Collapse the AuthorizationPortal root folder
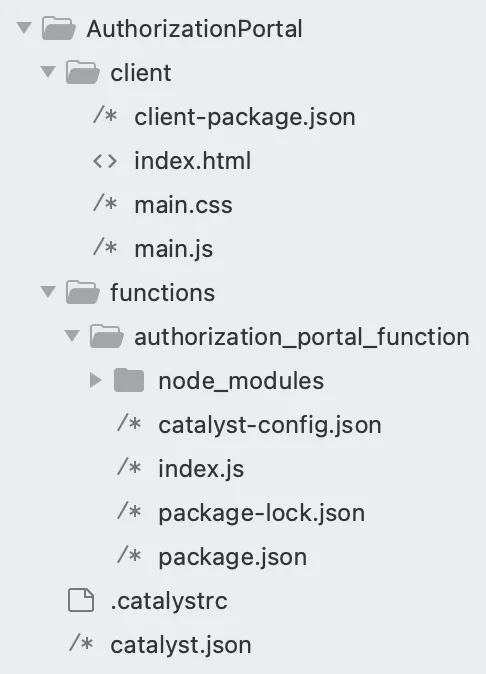This screenshot has height=674, width=486. click(24, 28)
